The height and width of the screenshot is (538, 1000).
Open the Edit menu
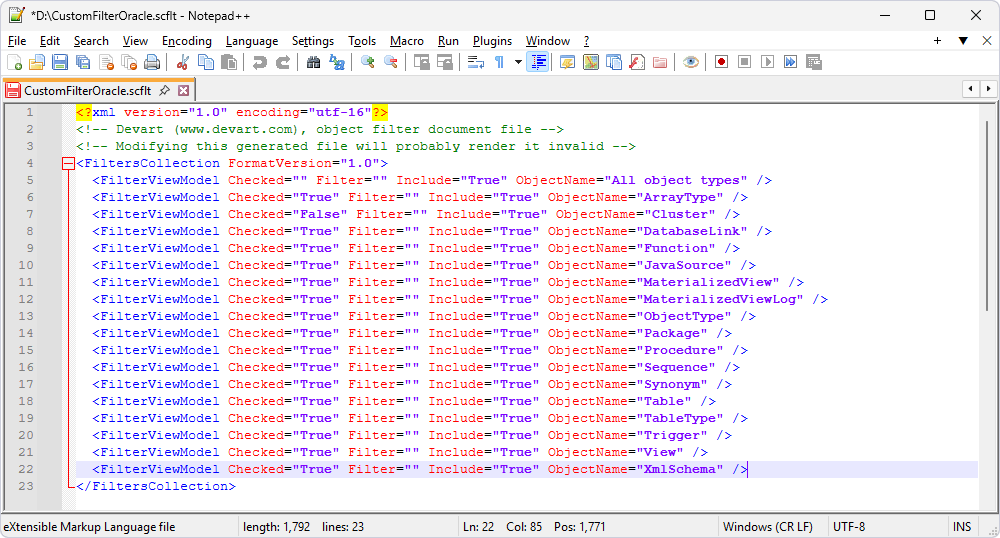[50, 41]
